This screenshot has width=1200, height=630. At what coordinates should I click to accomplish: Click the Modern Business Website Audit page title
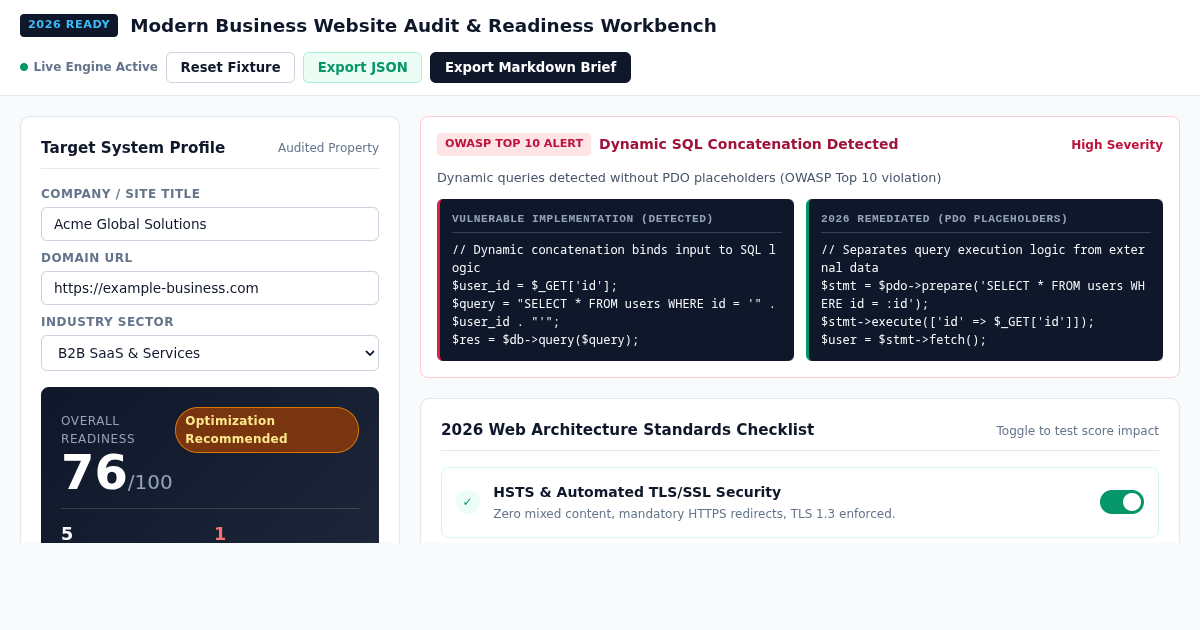[x=423, y=25]
